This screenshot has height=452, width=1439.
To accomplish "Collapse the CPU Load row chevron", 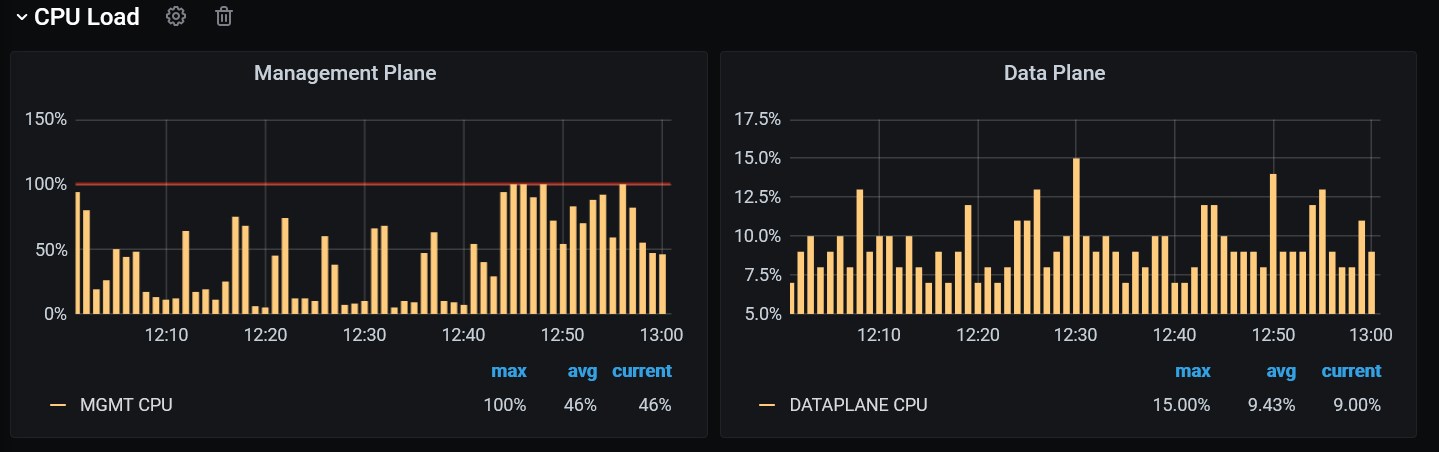I will [x=21, y=17].
